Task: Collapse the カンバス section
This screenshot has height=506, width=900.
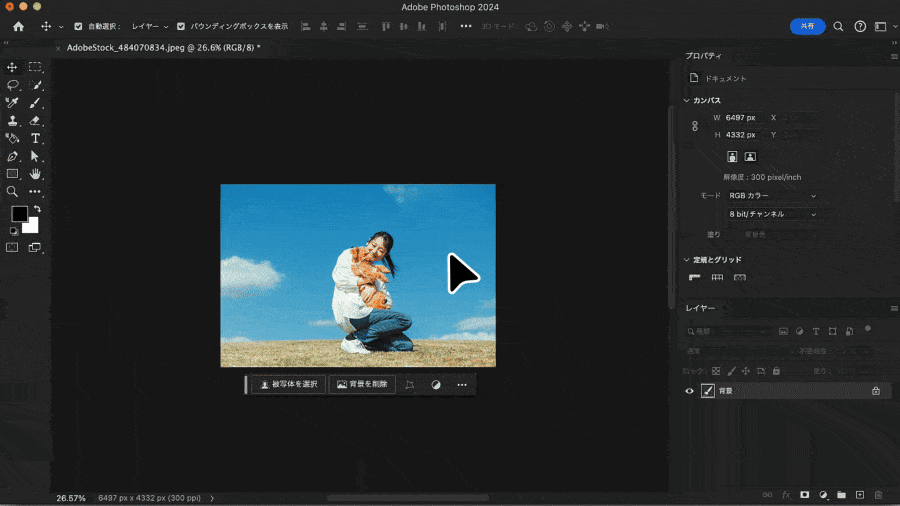Action: 686,100
